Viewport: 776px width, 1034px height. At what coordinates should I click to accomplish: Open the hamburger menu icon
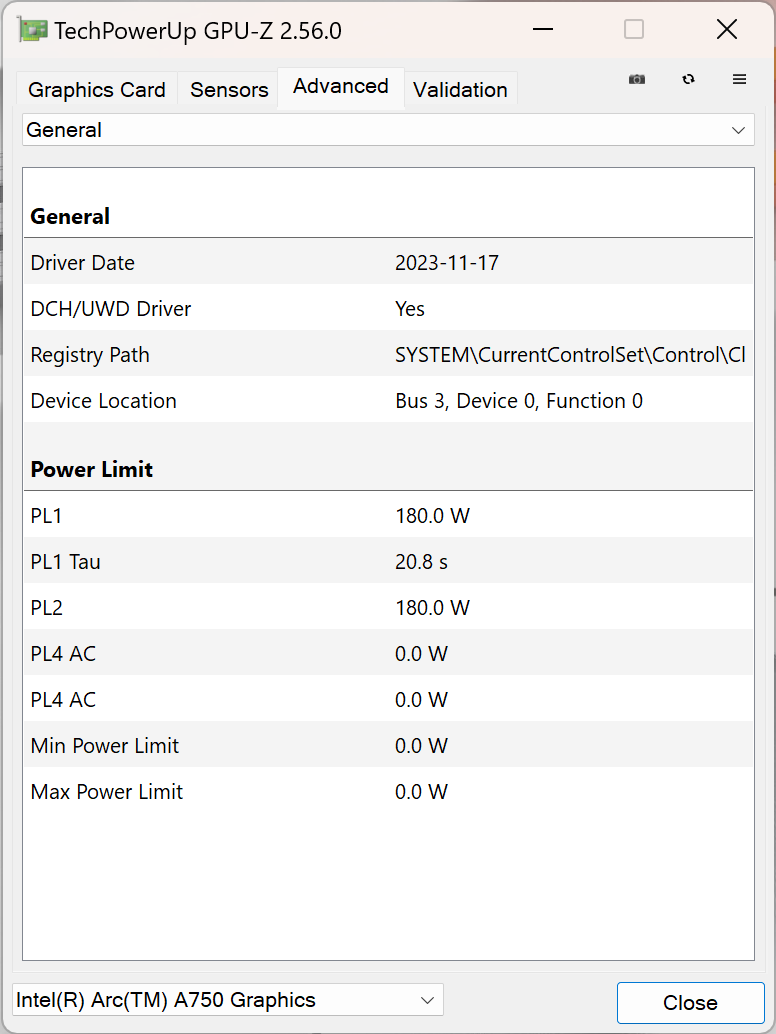pyautogui.click(x=740, y=79)
